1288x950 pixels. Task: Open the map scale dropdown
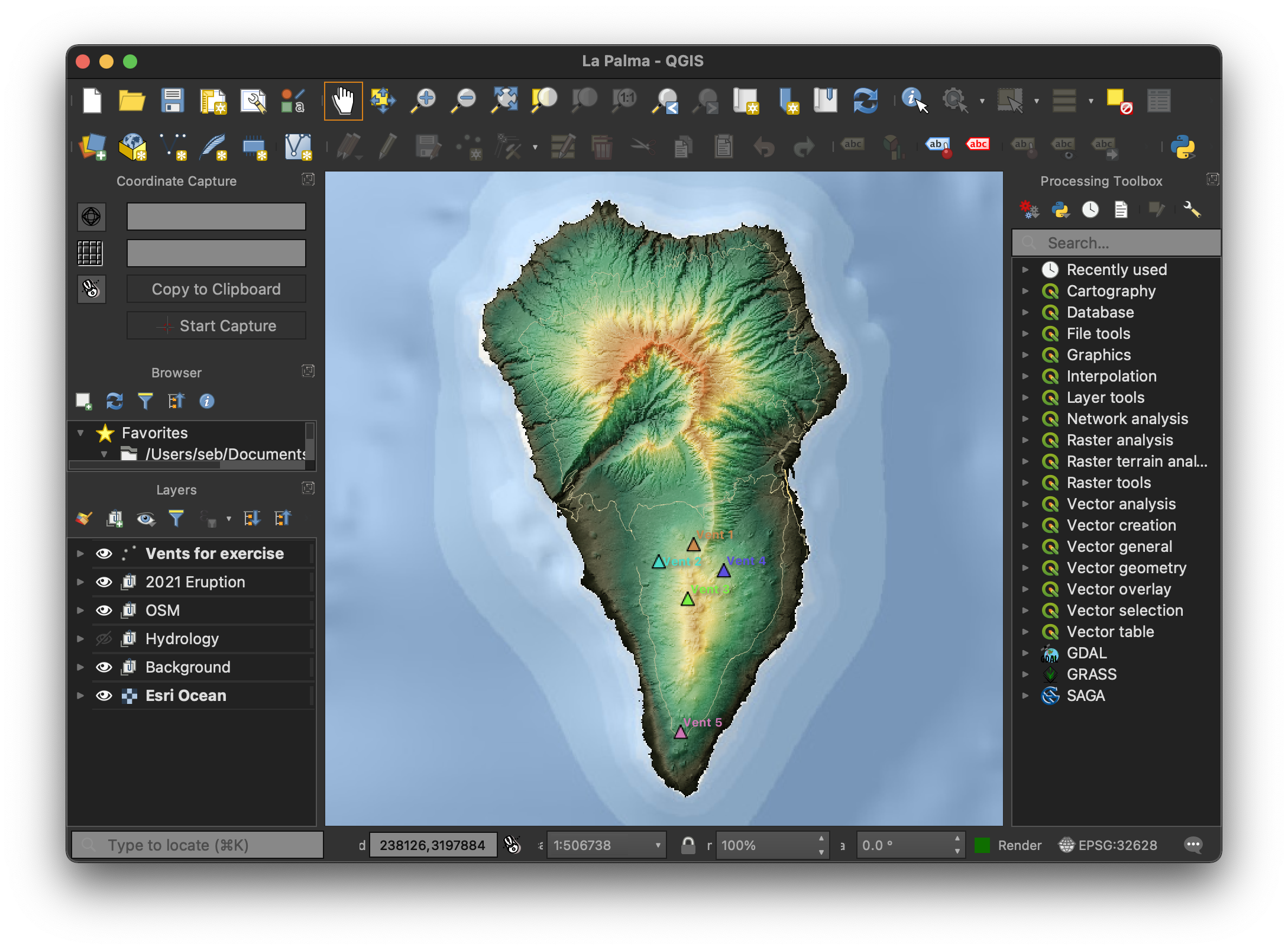coord(658,845)
